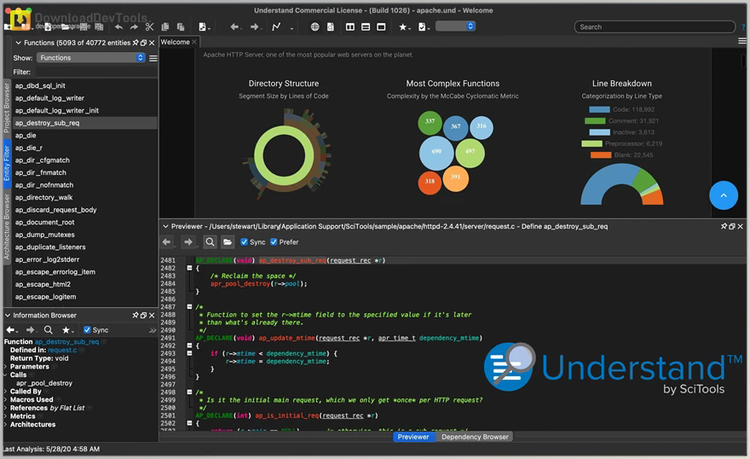
Task: Pin the Information Browser panel
Action: 136,315
